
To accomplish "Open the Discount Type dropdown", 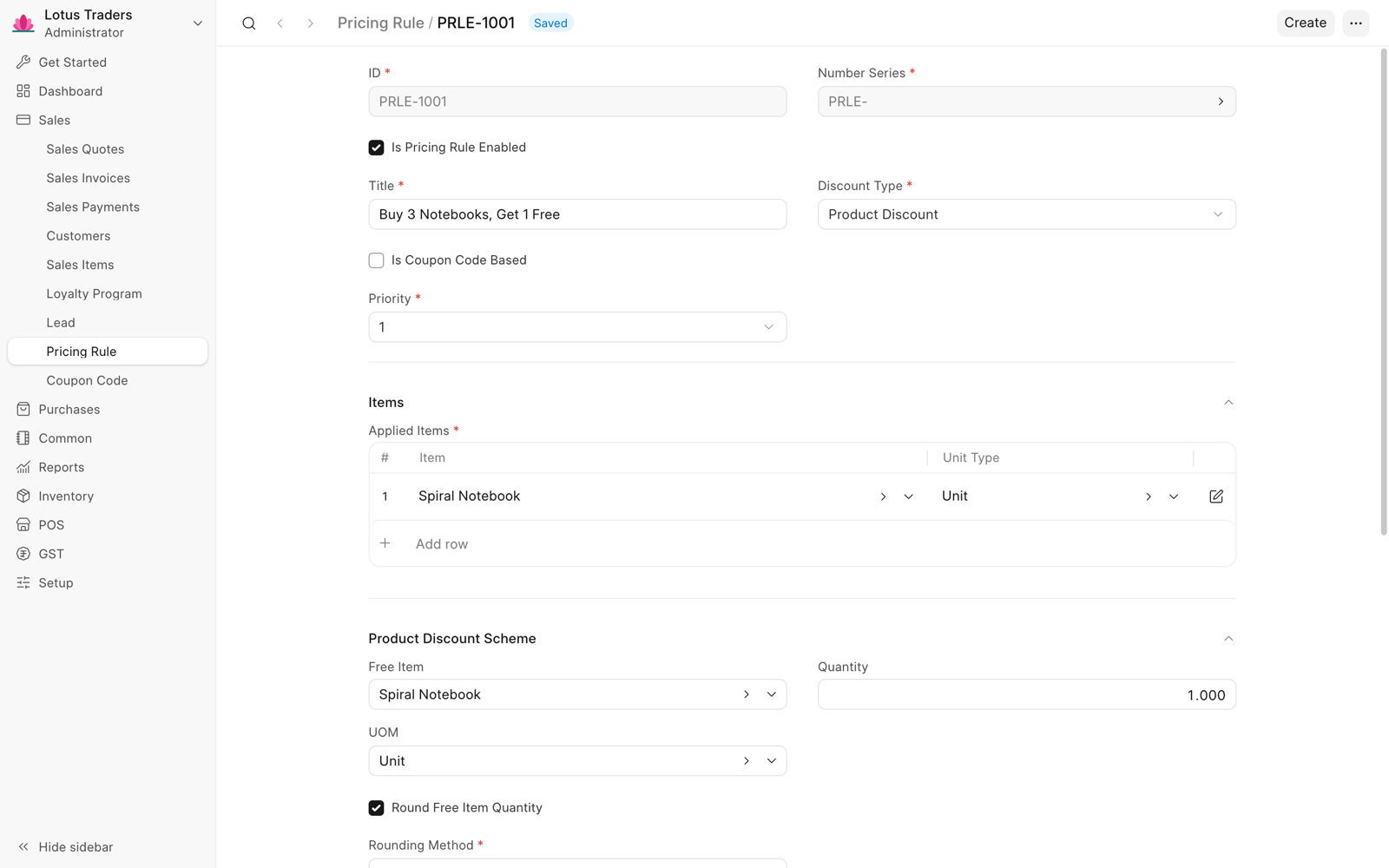I will (x=1026, y=214).
